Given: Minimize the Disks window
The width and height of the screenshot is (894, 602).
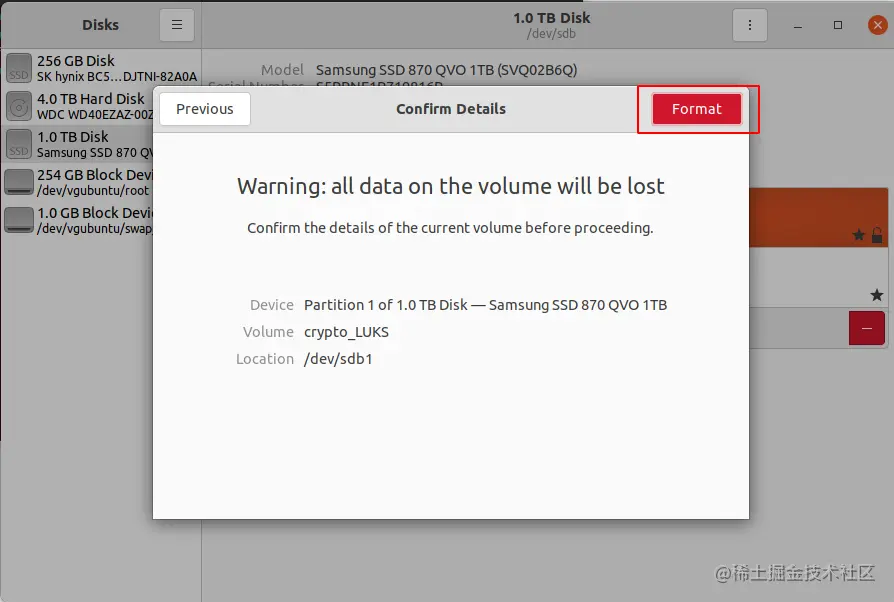Looking at the screenshot, I should point(798,26).
